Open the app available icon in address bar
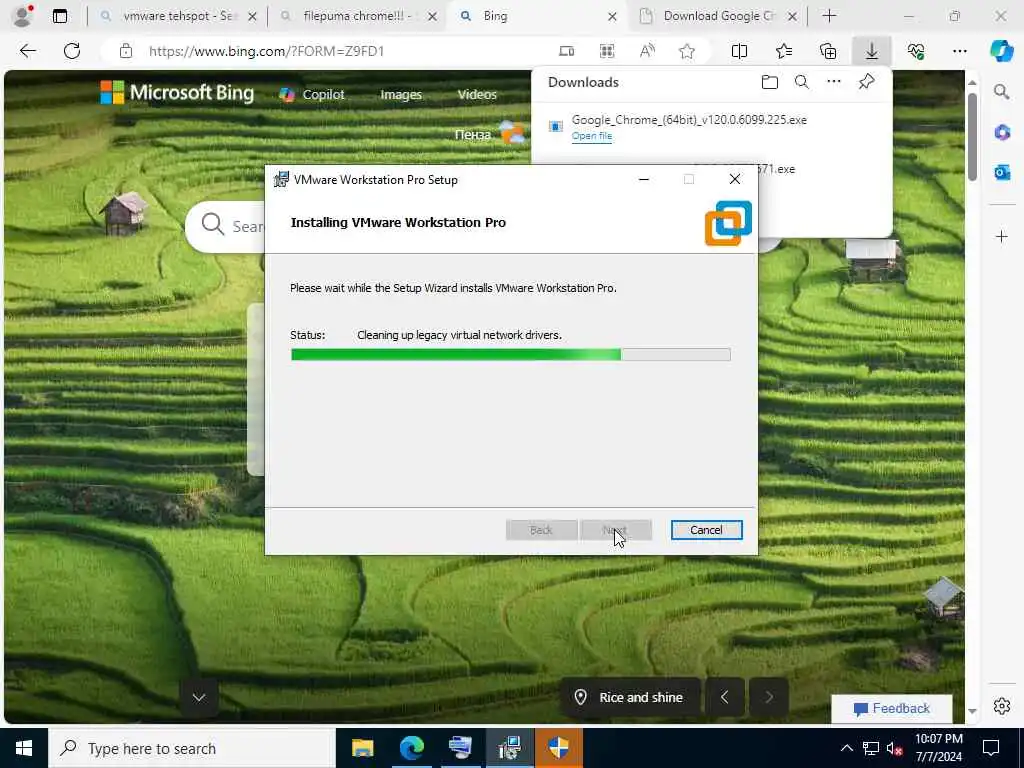 point(567,51)
